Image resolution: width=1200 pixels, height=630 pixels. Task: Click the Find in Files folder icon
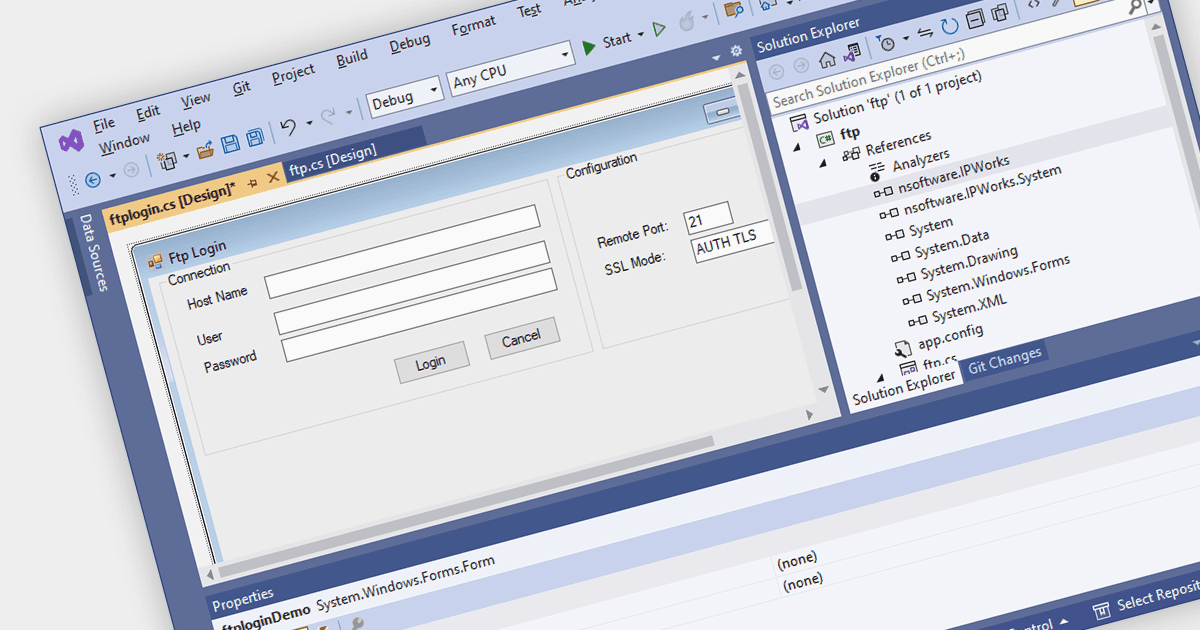pyautogui.click(x=734, y=10)
